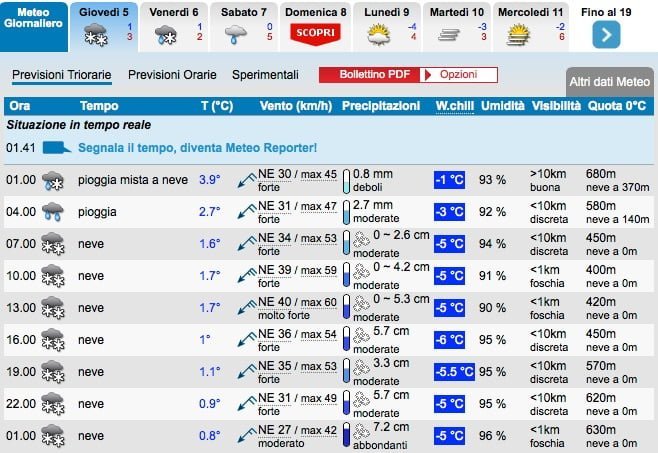Click the wind arrow for NE 31 / max 47

tap(247, 212)
